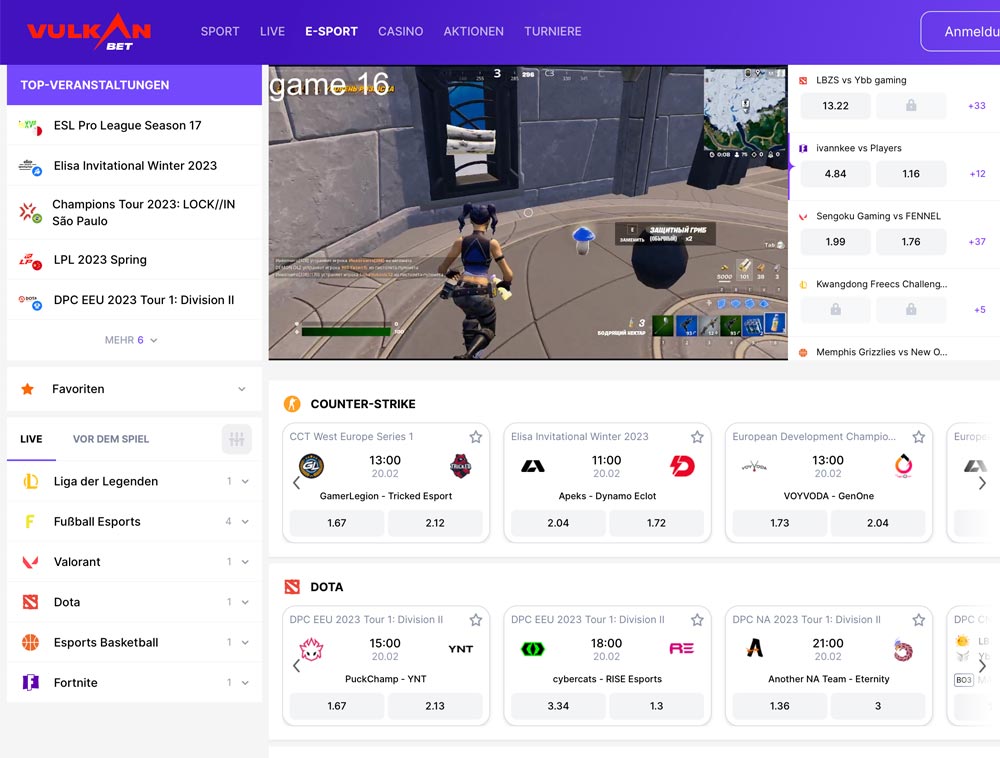Open +33 markets for LBZS vs Ybb
Screen dimensions: 1000x758
976,106
